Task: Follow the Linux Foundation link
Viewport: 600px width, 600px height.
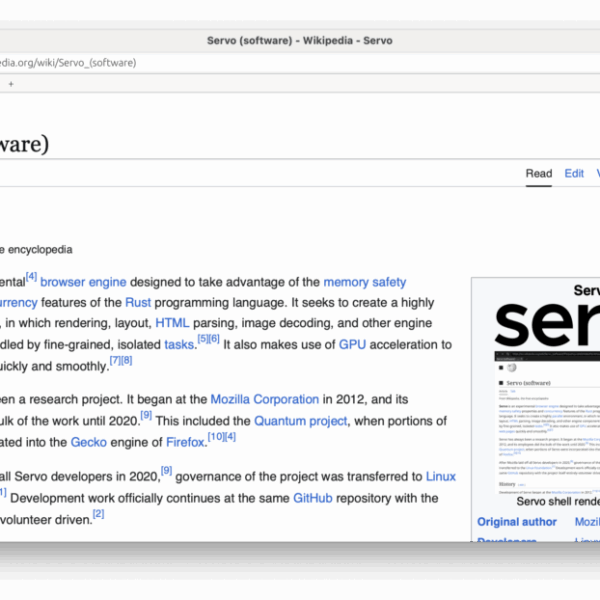Action: 441,477
